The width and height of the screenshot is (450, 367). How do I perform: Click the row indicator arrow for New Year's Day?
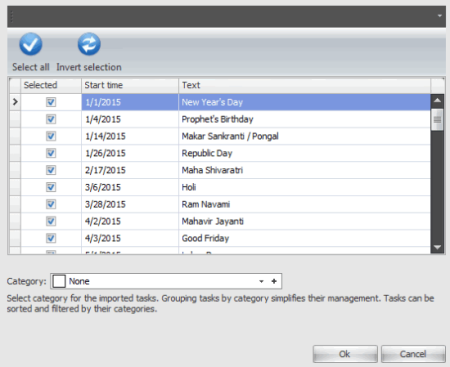click(x=15, y=102)
